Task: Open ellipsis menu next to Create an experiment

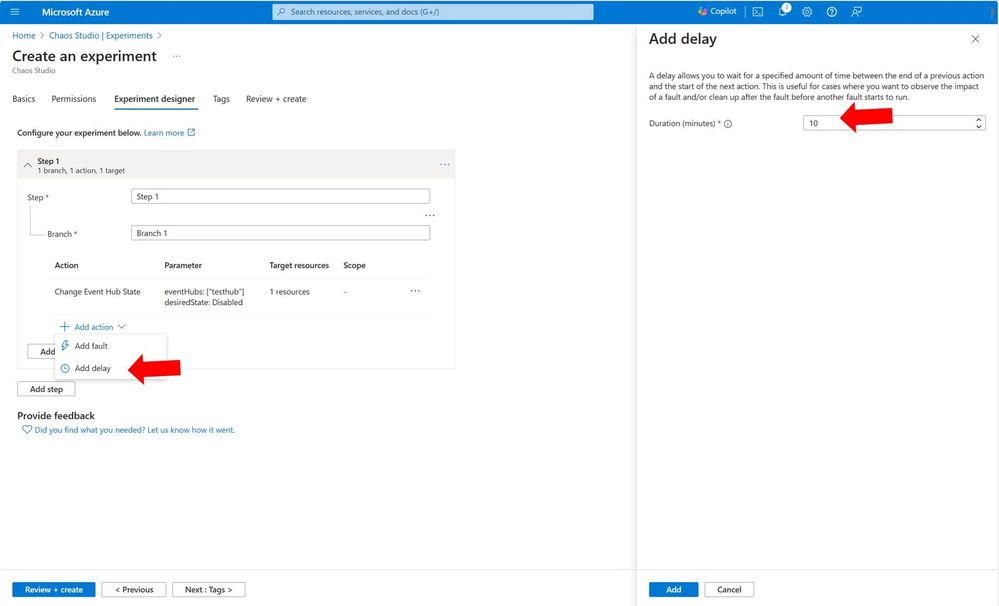Action: click(x=176, y=56)
